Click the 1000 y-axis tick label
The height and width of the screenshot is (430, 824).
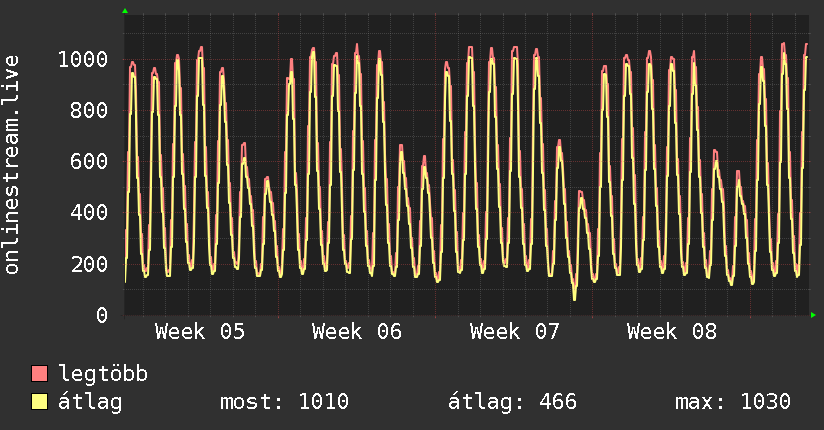click(x=82, y=60)
